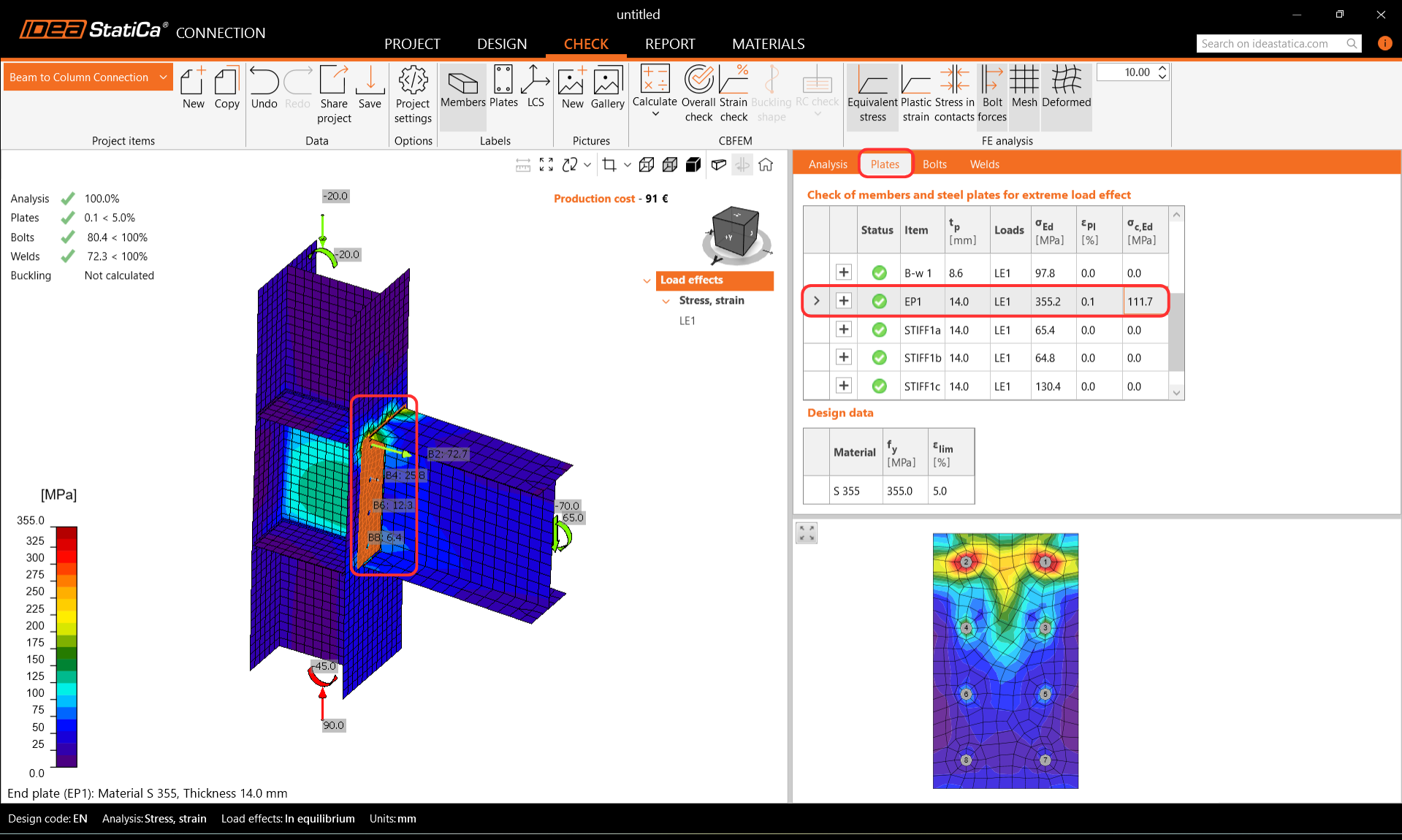This screenshot has height=840, width=1402.
Task: Open the Welds results tab
Action: pyautogui.click(x=984, y=164)
